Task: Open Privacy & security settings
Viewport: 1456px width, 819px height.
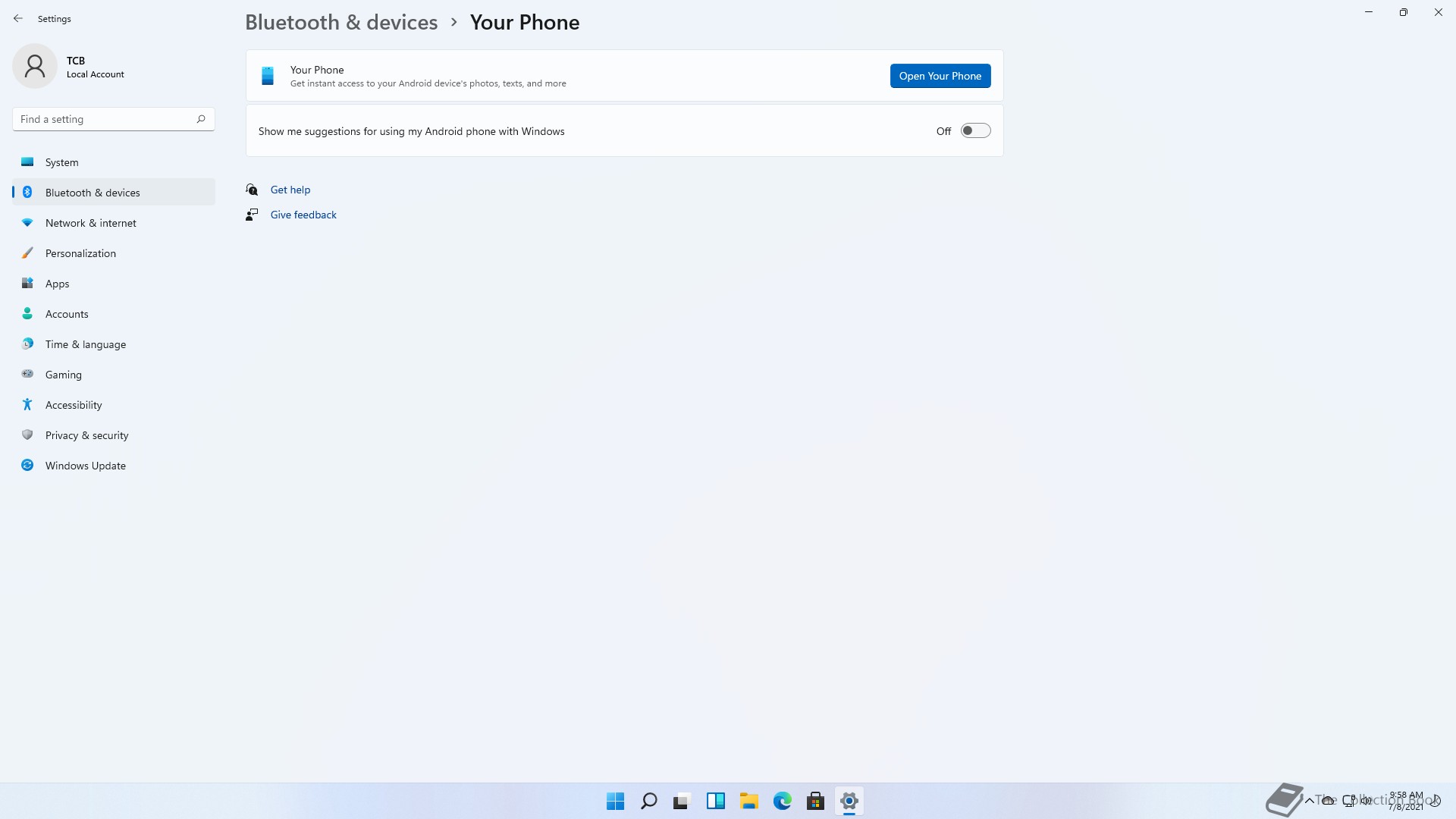Action: tap(114, 435)
